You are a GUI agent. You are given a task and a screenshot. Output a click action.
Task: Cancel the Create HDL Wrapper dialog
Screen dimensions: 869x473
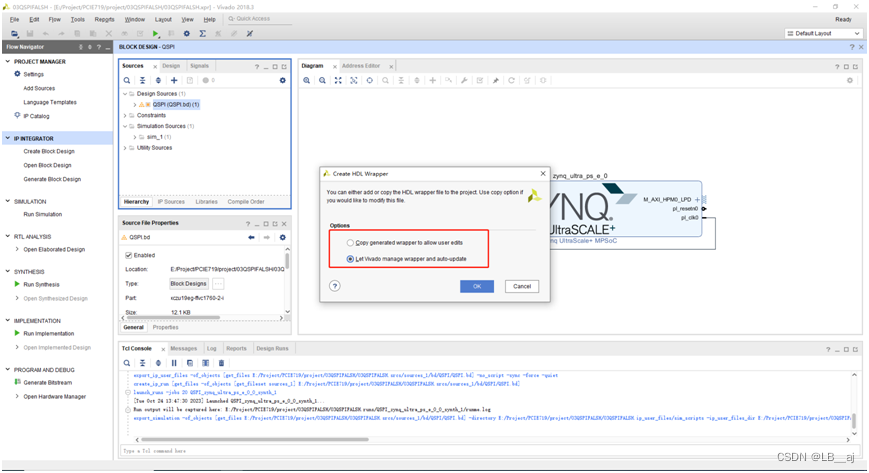(522, 286)
